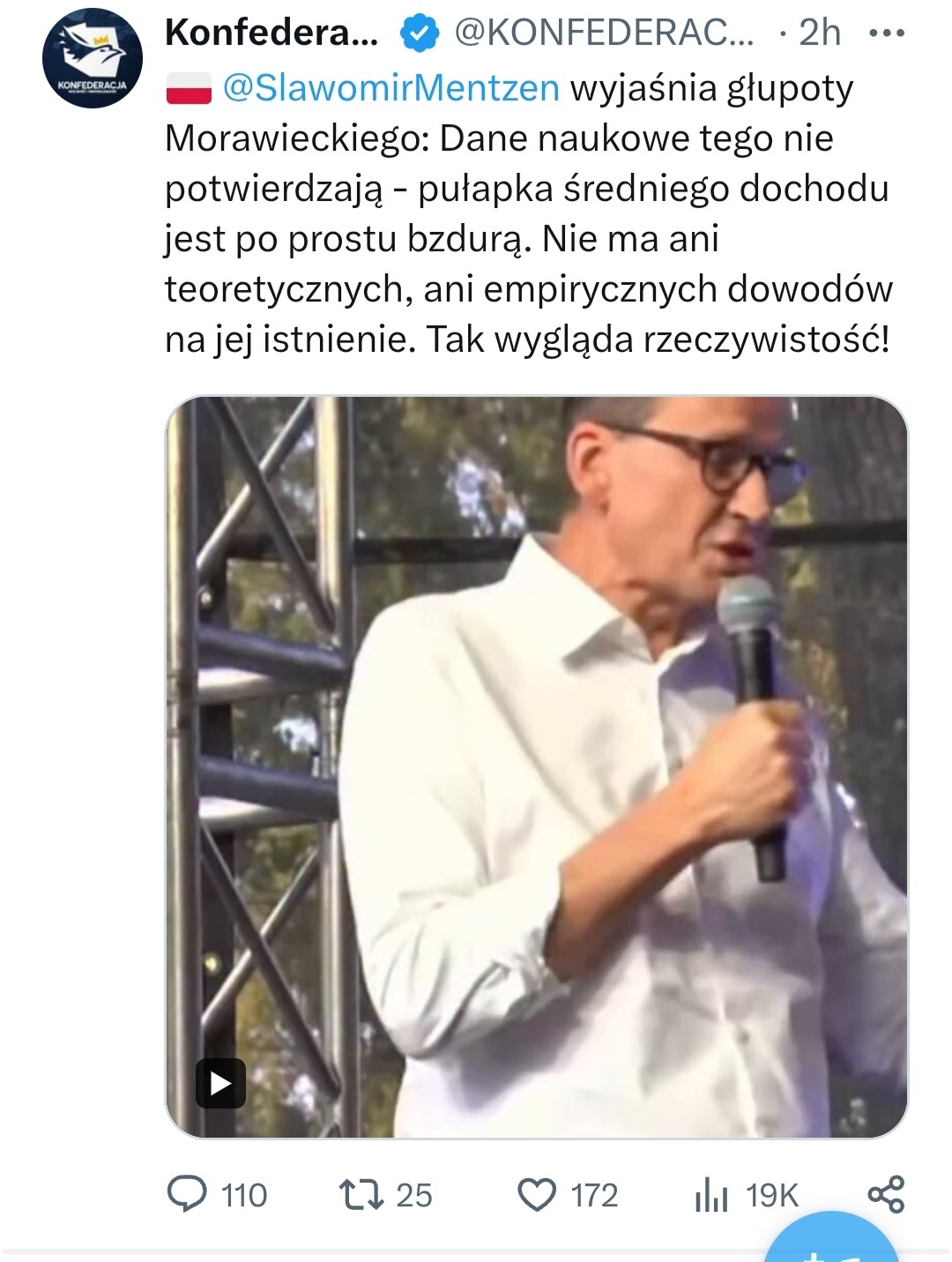Open the video thumbnail of the speaker
The image size is (952, 1262).
(537, 766)
